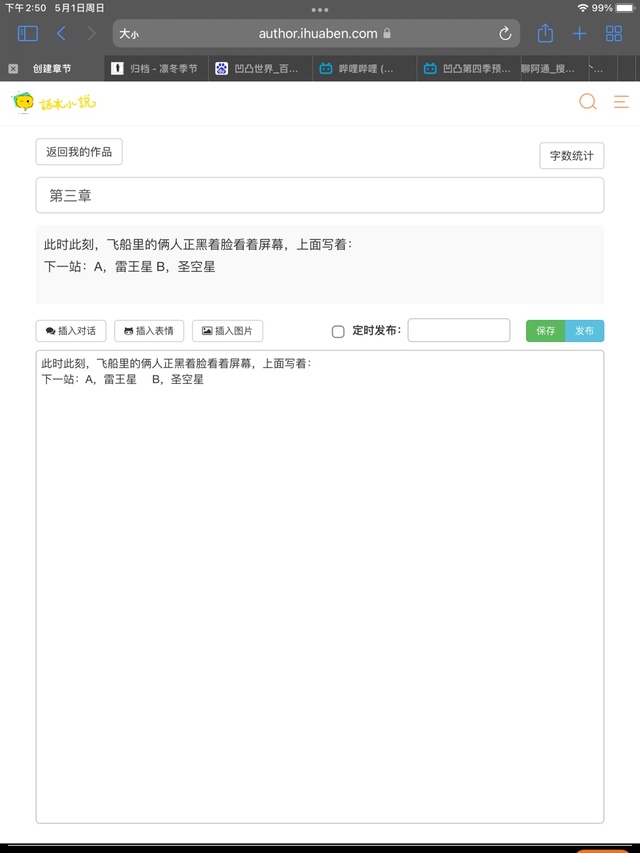Click the 字数统计 button
The image size is (640, 853).
point(571,156)
